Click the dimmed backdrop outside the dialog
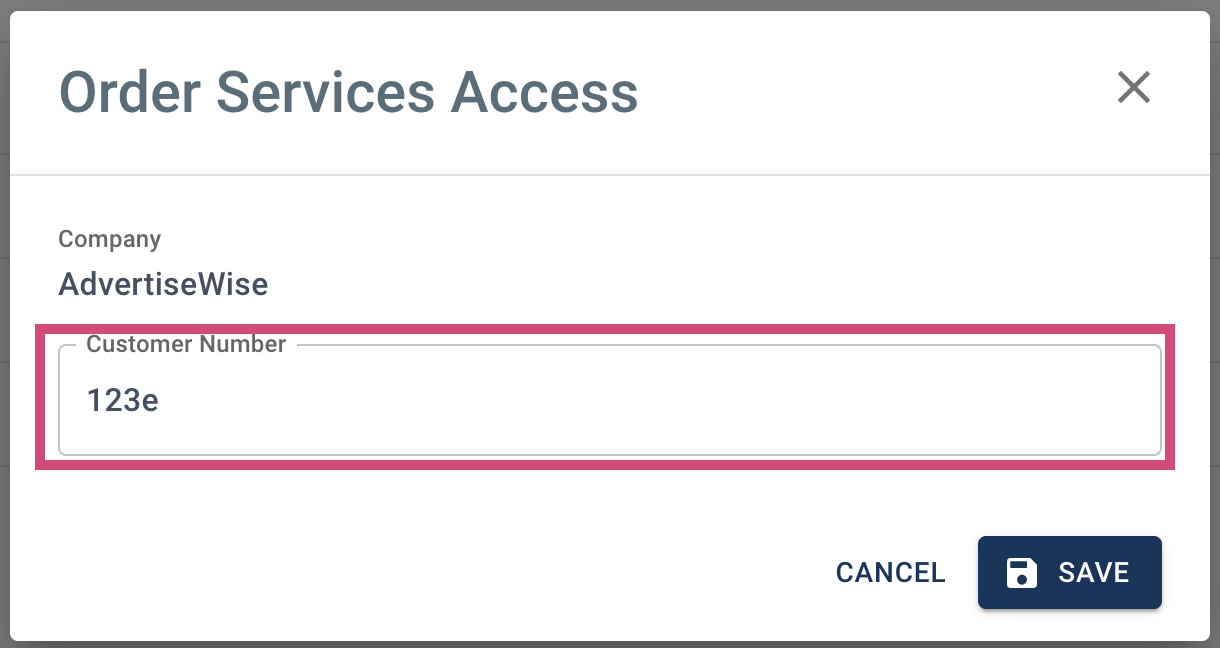This screenshot has height=648, width=1220. tap(5, 300)
